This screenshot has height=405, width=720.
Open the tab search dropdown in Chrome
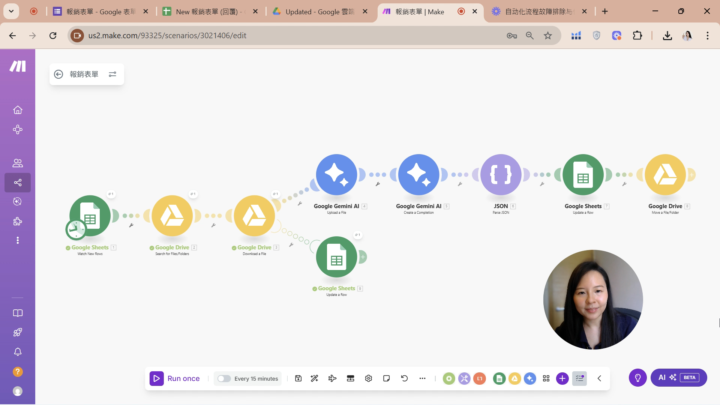click(x=11, y=11)
